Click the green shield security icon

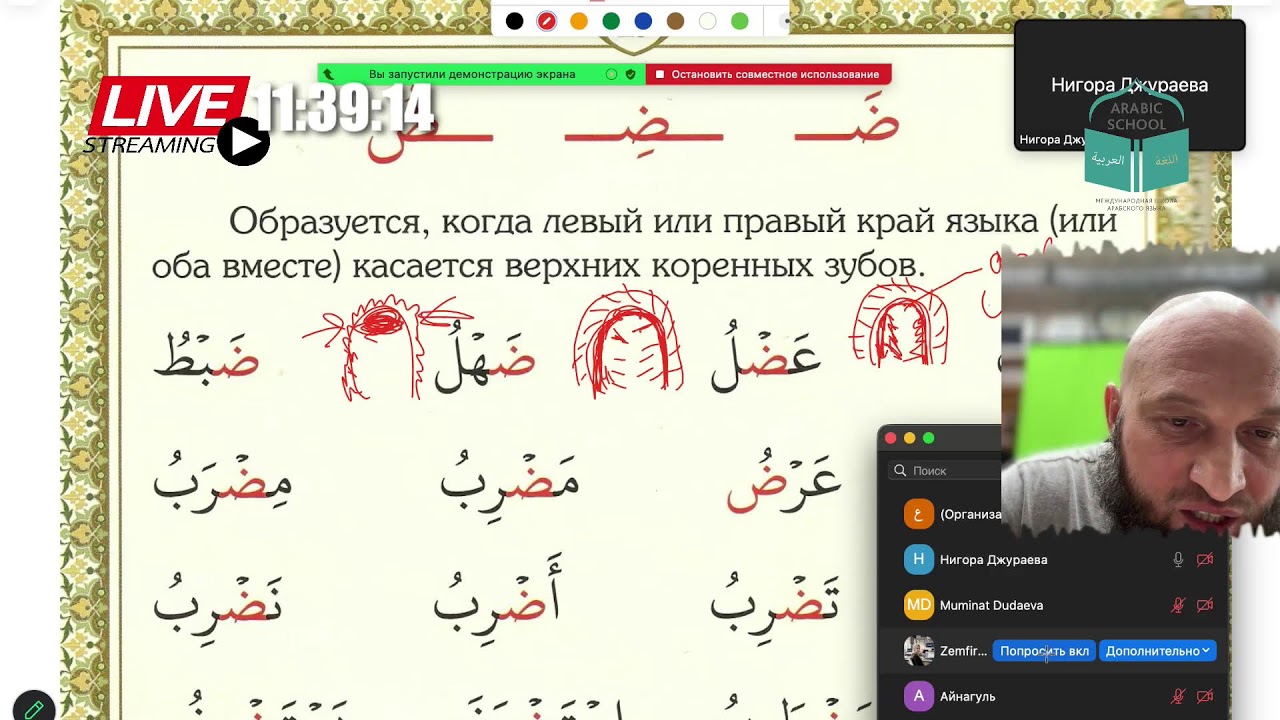pyautogui.click(x=630, y=74)
